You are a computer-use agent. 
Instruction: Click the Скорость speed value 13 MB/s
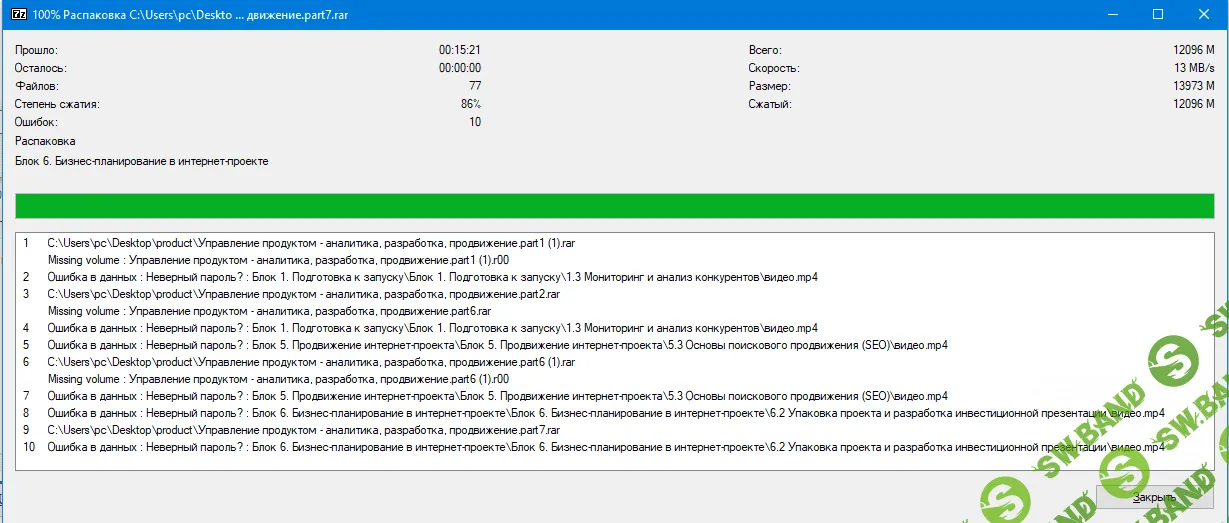[1199, 68]
